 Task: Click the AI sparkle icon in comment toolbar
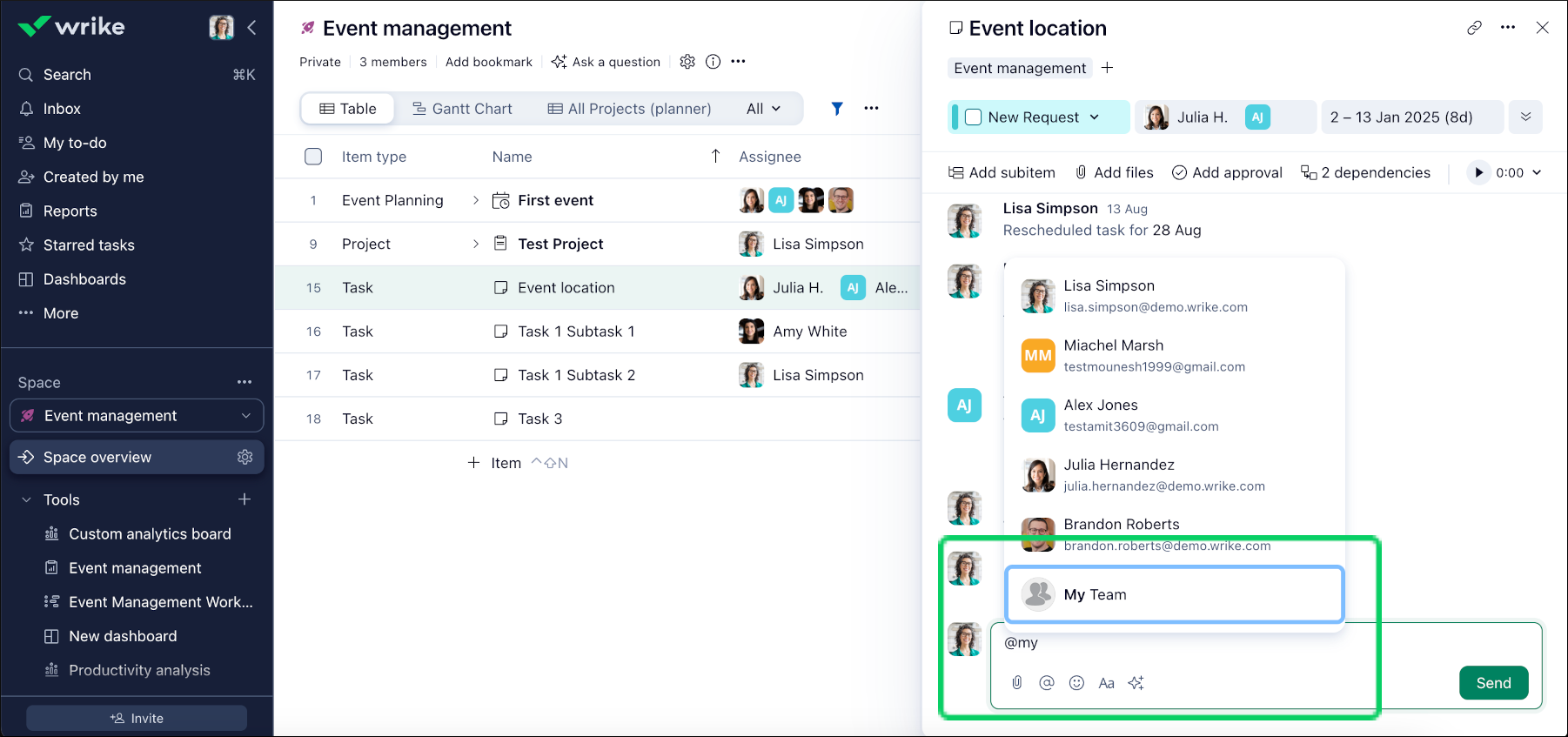click(x=1136, y=683)
